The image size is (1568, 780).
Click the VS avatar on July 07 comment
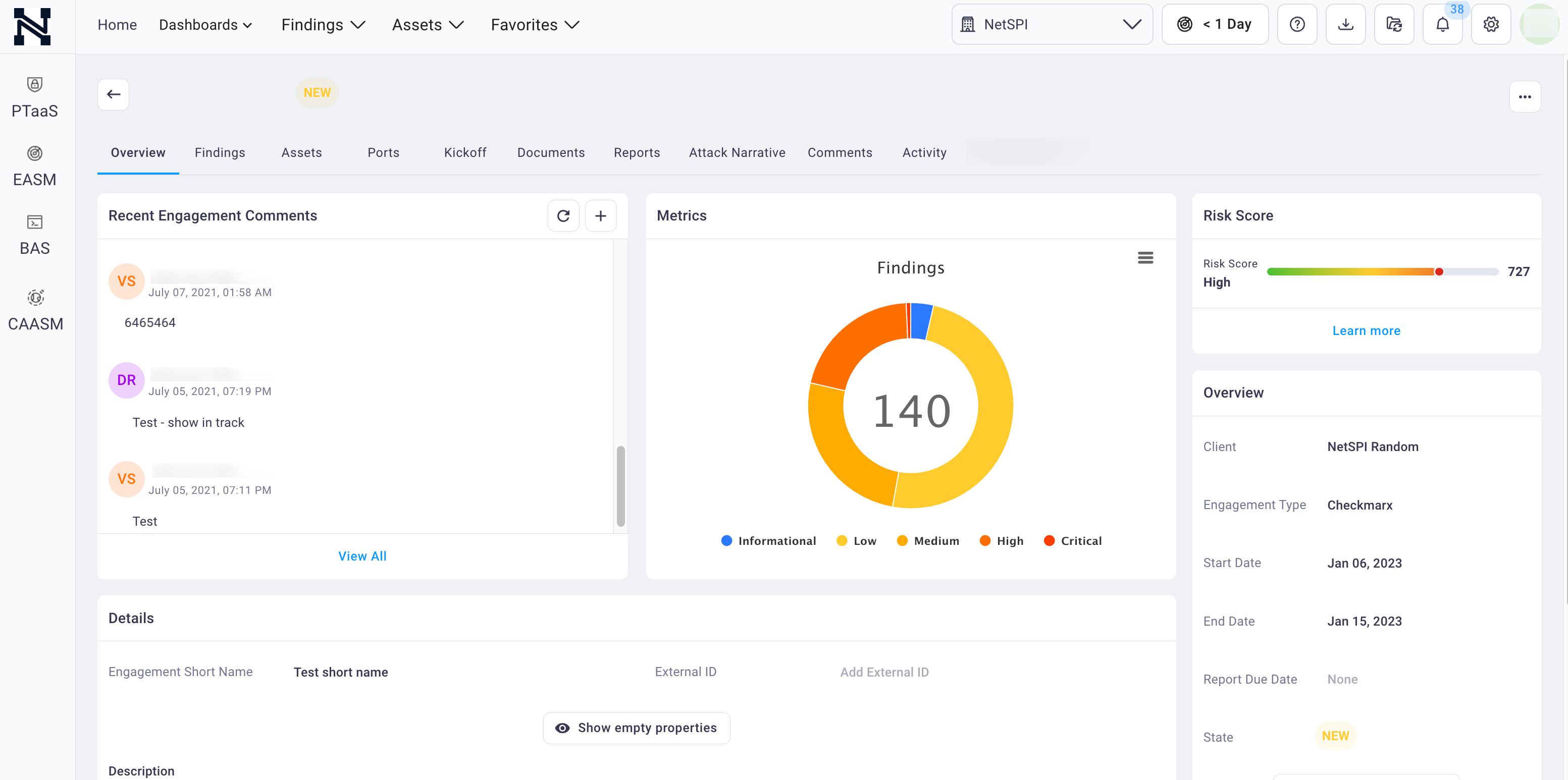tap(127, 281)
